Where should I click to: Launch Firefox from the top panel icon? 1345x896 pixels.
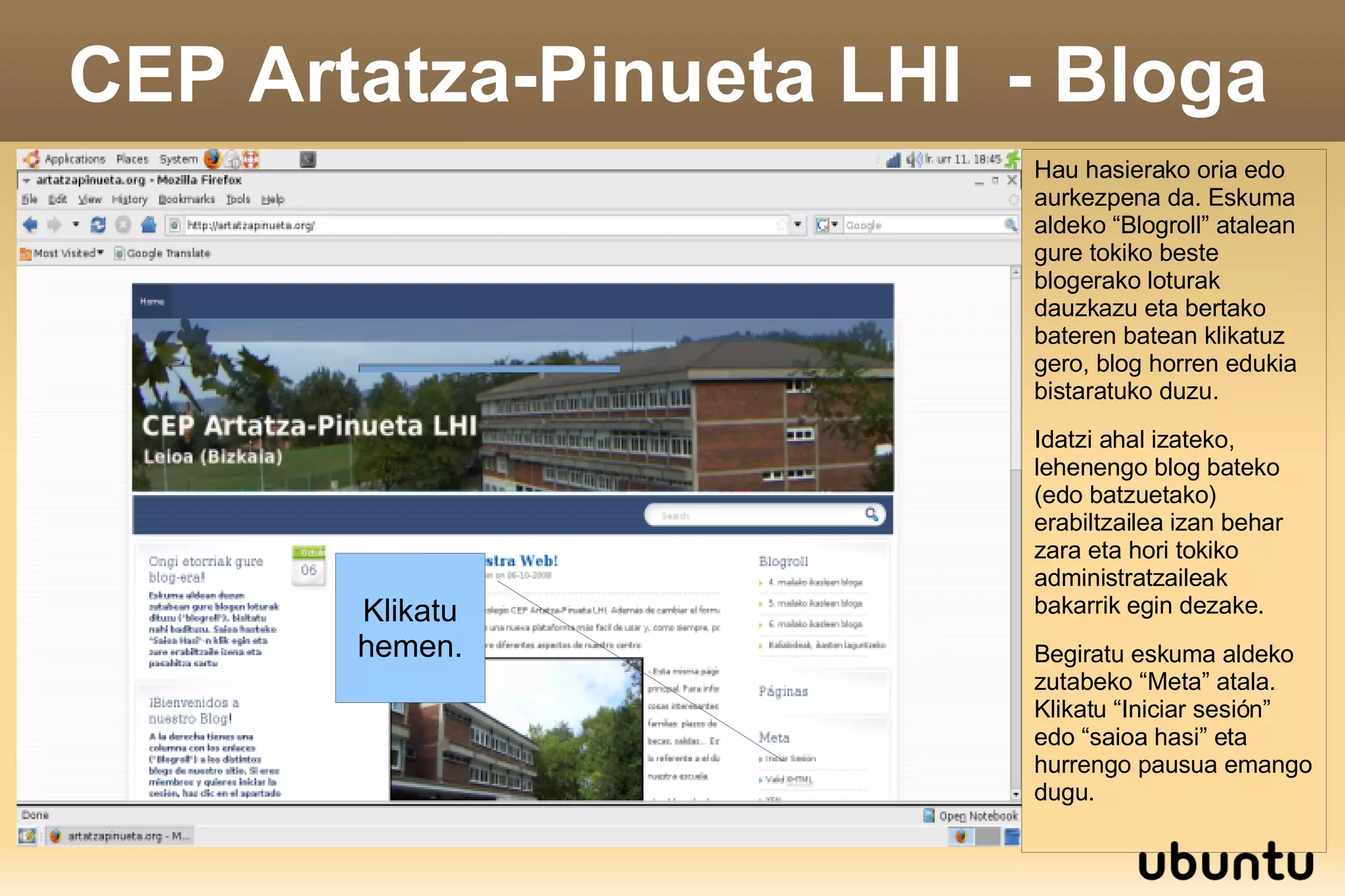click(x=212, y=159)
